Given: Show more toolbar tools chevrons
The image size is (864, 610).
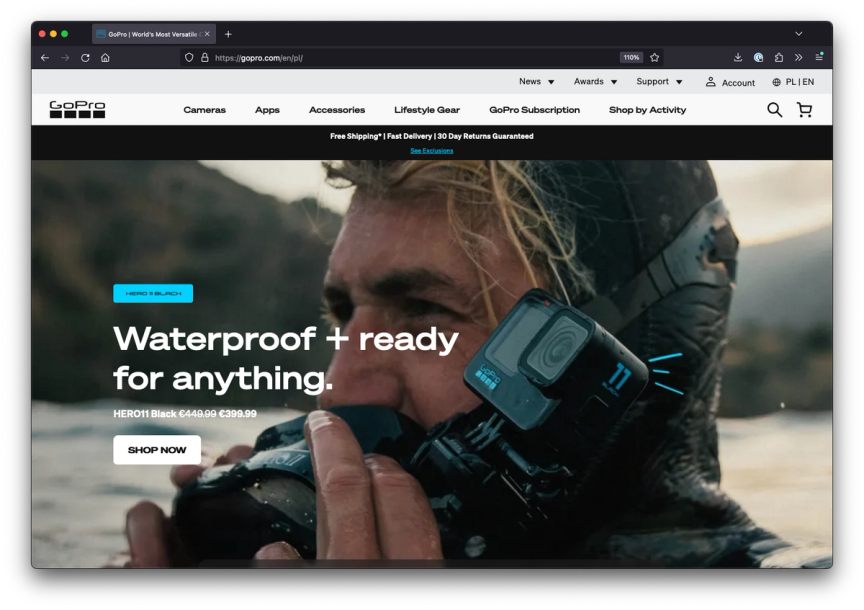Looking at the screenshot, I should coord(798,57).
